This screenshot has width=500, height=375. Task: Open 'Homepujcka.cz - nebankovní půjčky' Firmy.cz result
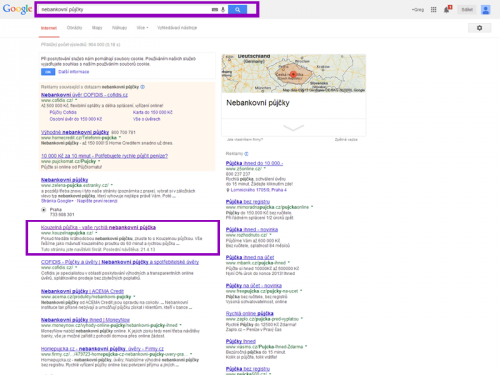(102, 349)
